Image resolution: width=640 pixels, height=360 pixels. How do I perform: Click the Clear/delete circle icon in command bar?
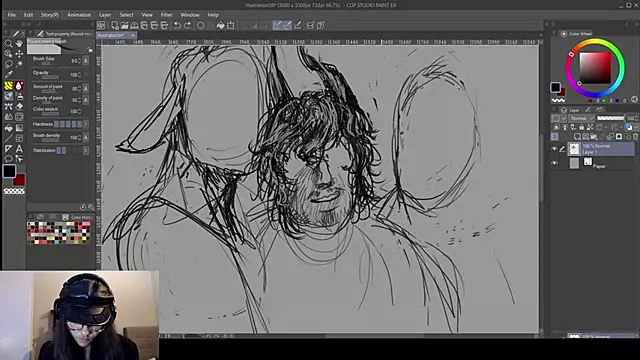pos(201,25)
